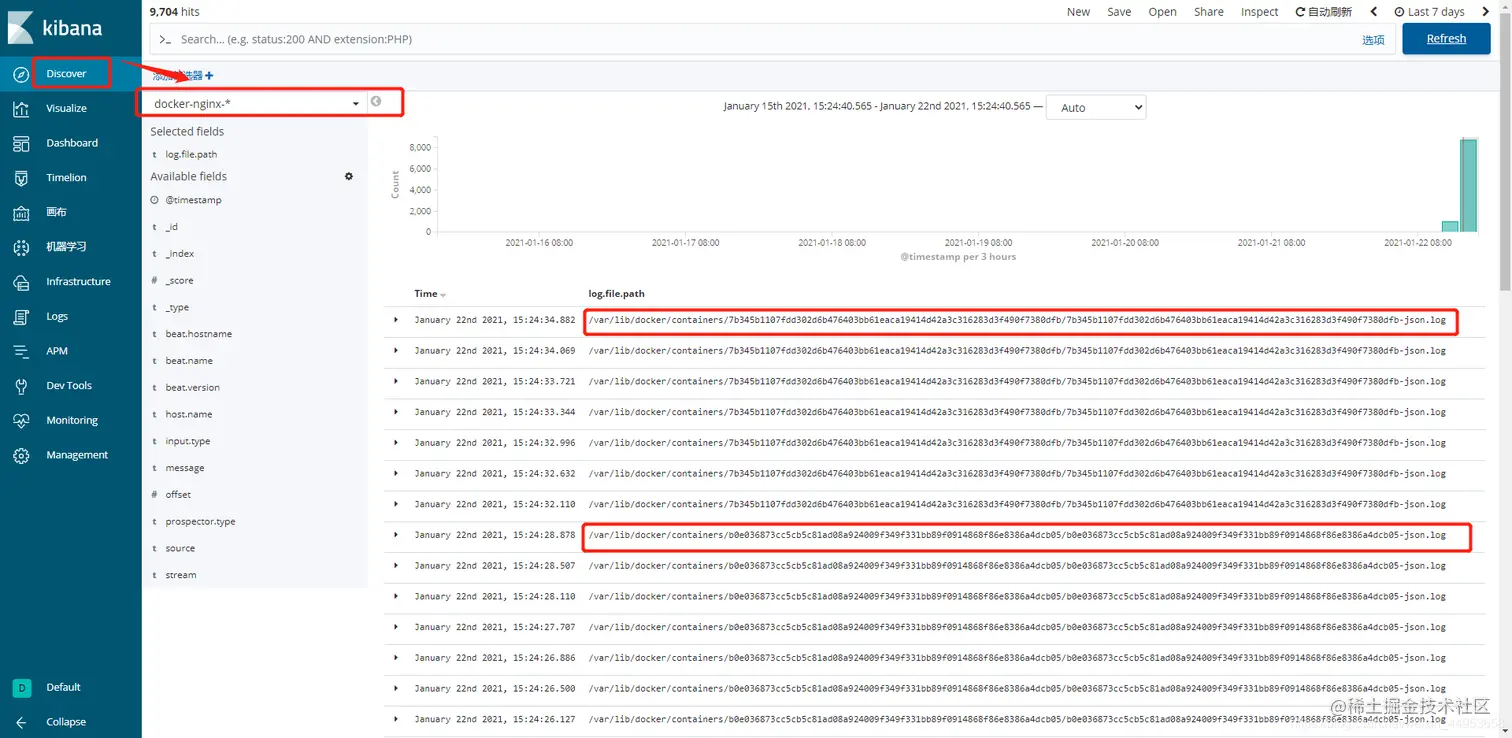
Task: Click the 选项 options link
Action: coord(1373,40)
